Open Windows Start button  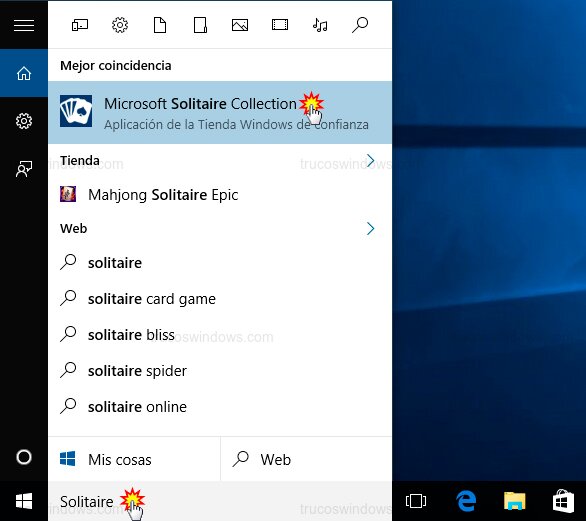click(24, 501)
